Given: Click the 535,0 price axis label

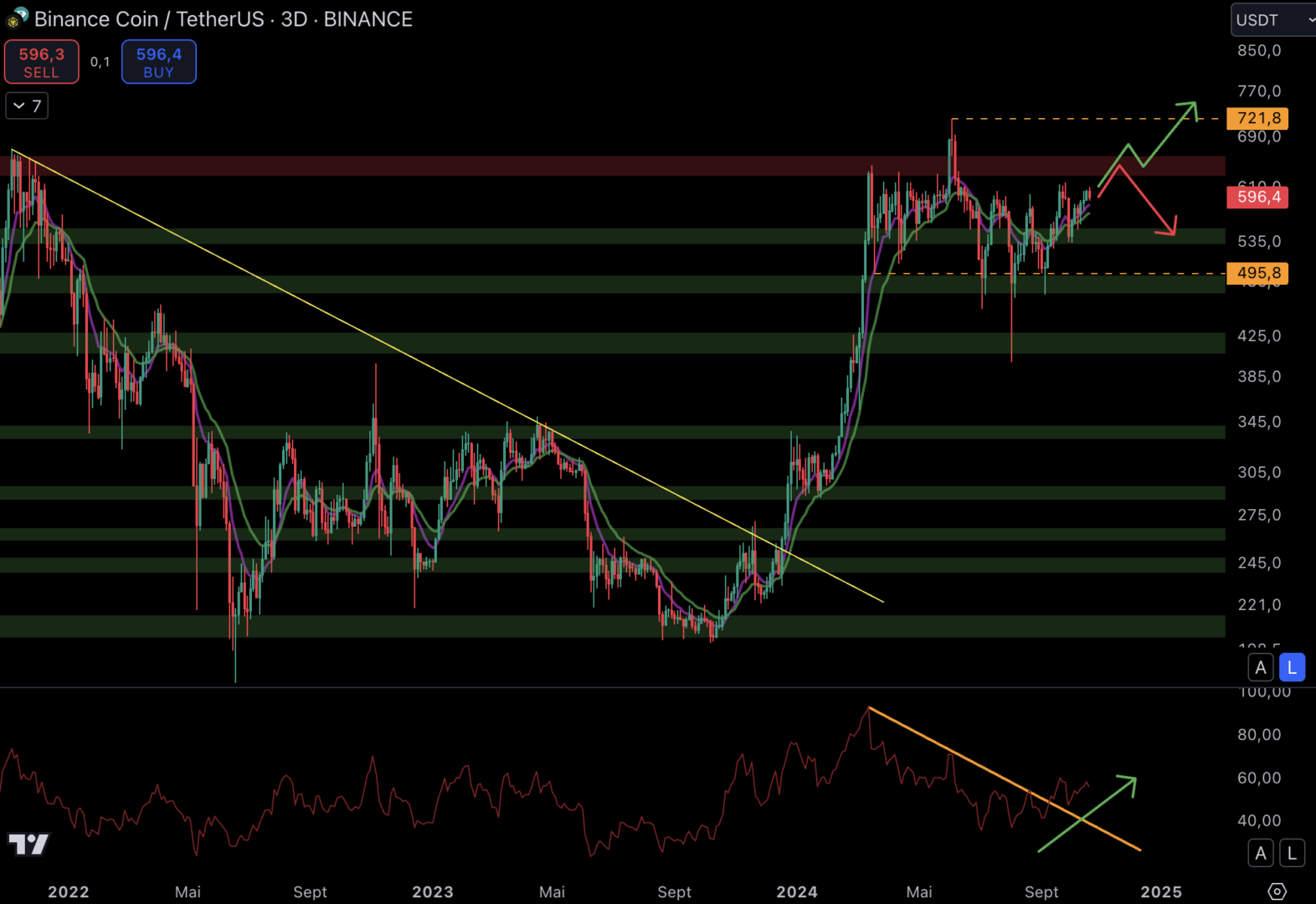Looking at the screenshot, I should (1259, 241).
